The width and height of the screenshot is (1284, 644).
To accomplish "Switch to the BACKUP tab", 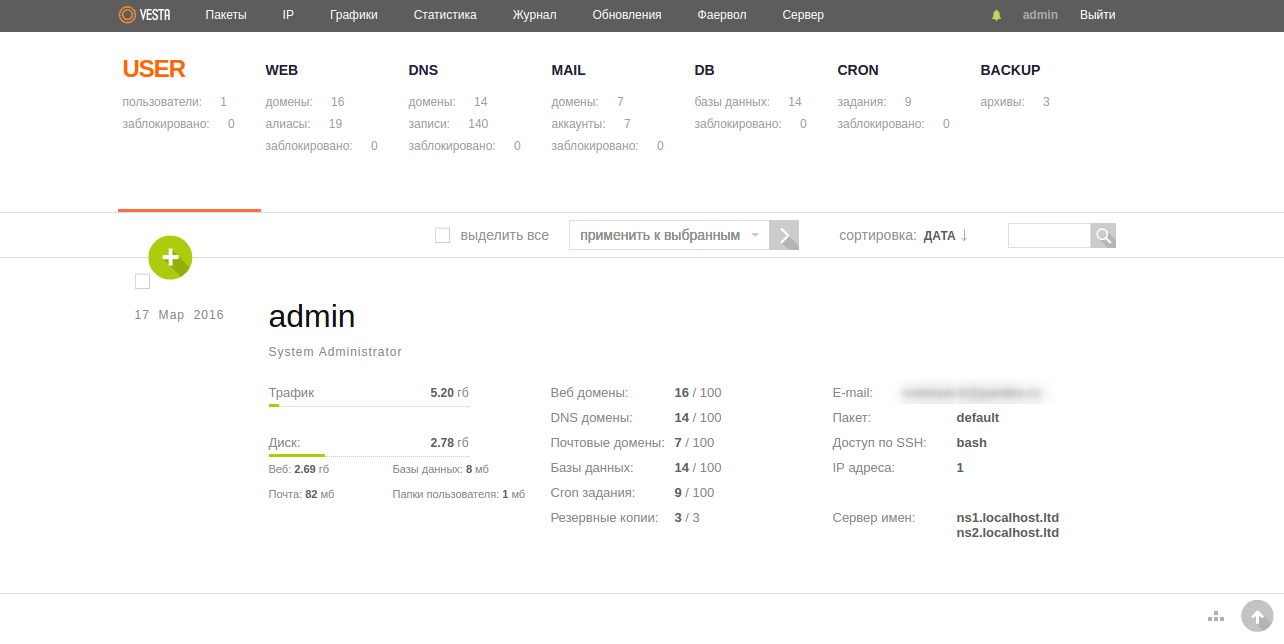I will click(1010, 70).
